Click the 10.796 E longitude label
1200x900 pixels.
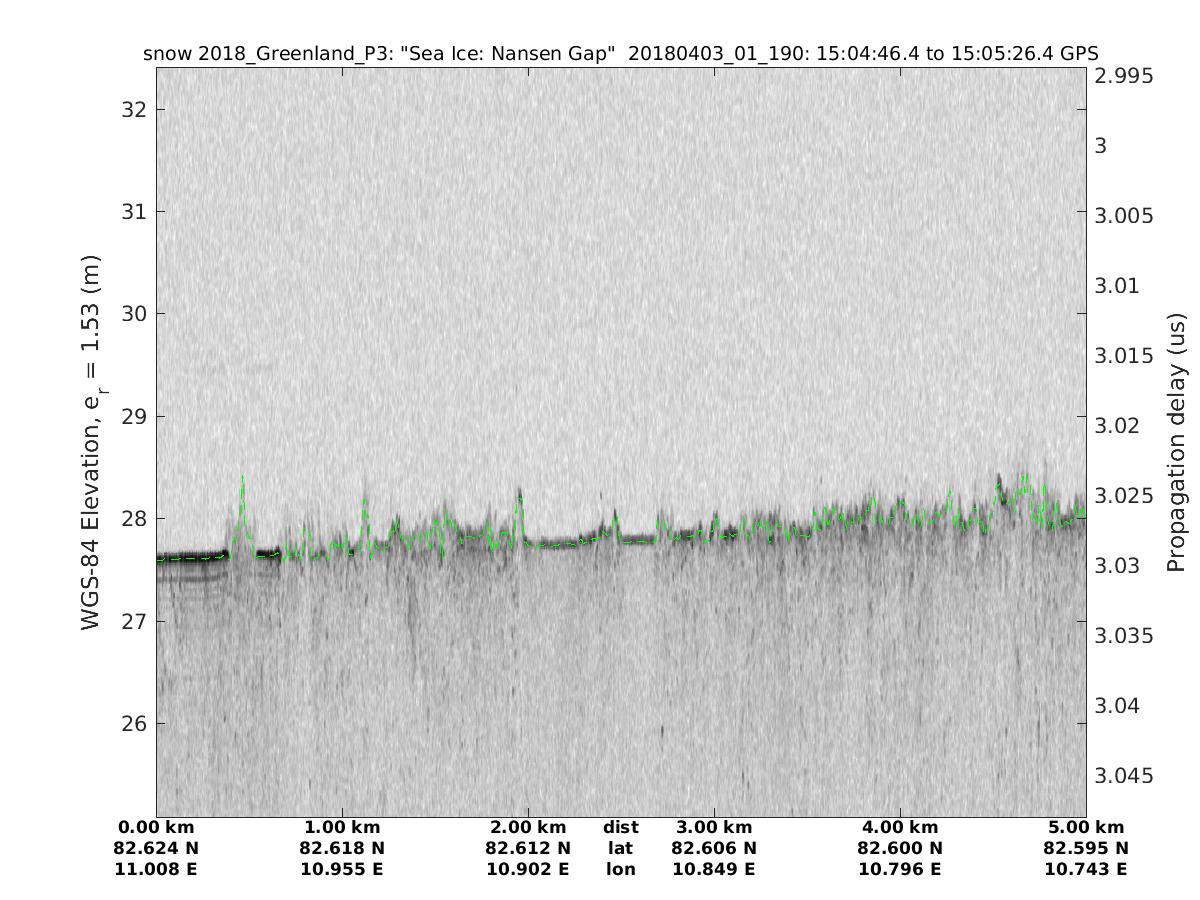(x=900, y=869)
